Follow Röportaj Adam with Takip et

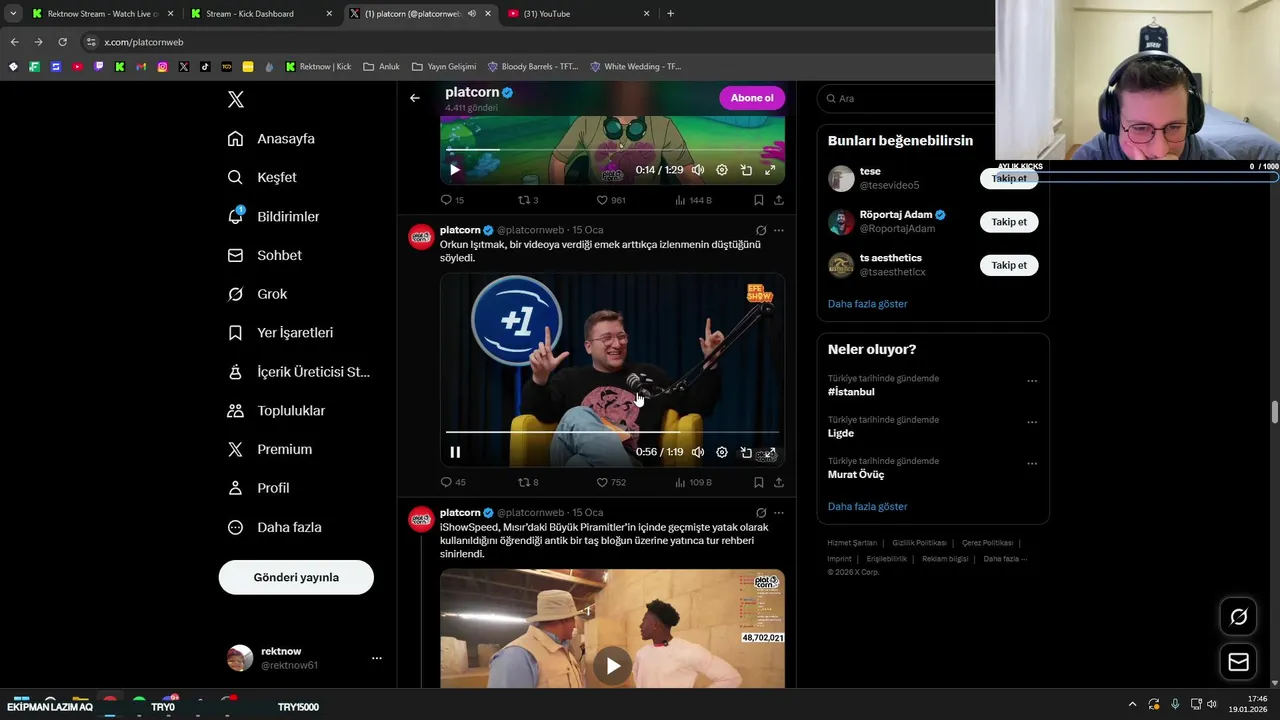click(1009, 222)
